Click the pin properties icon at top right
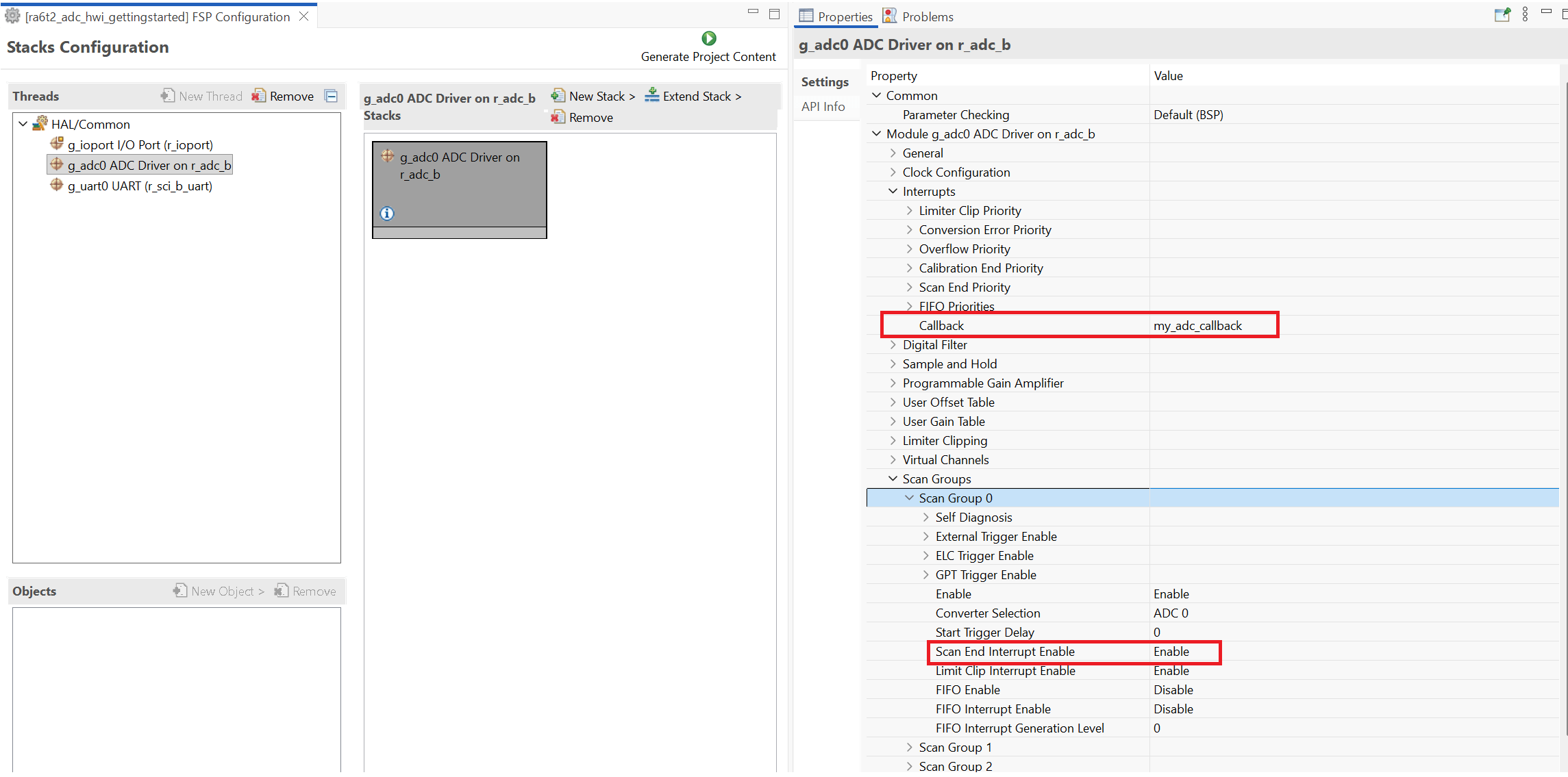Screen dimensions: 1568x777 pyautogui.click(x=1502, y=14)
